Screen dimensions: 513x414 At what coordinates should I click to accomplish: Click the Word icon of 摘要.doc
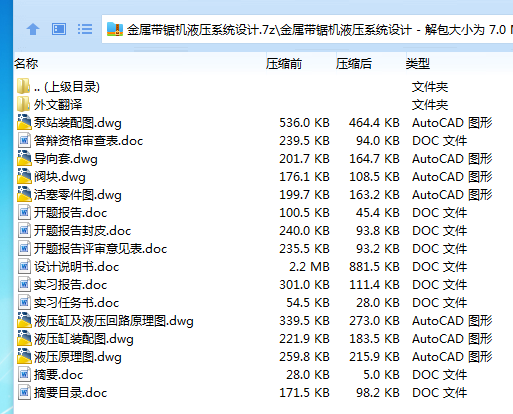pos(24,374)
